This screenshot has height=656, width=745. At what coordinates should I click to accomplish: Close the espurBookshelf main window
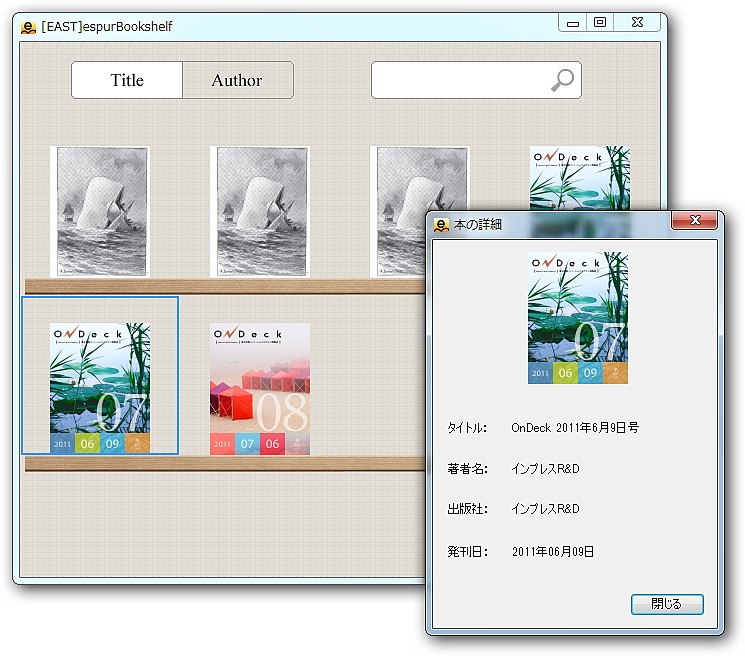pyautogui.click(x=637, y=23)
